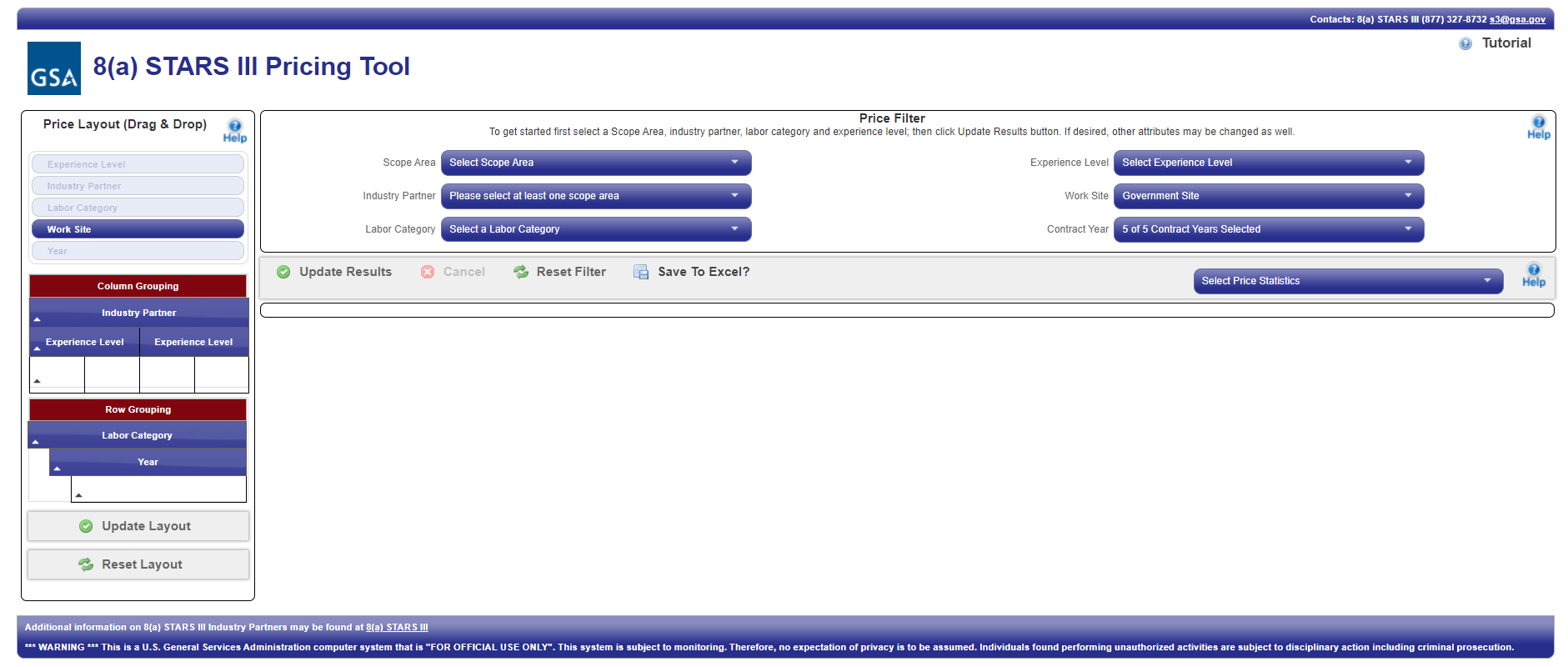1568x667 pixels.
Task: Select greyed Industry Partner layout item
Action: tap(138, 186)
